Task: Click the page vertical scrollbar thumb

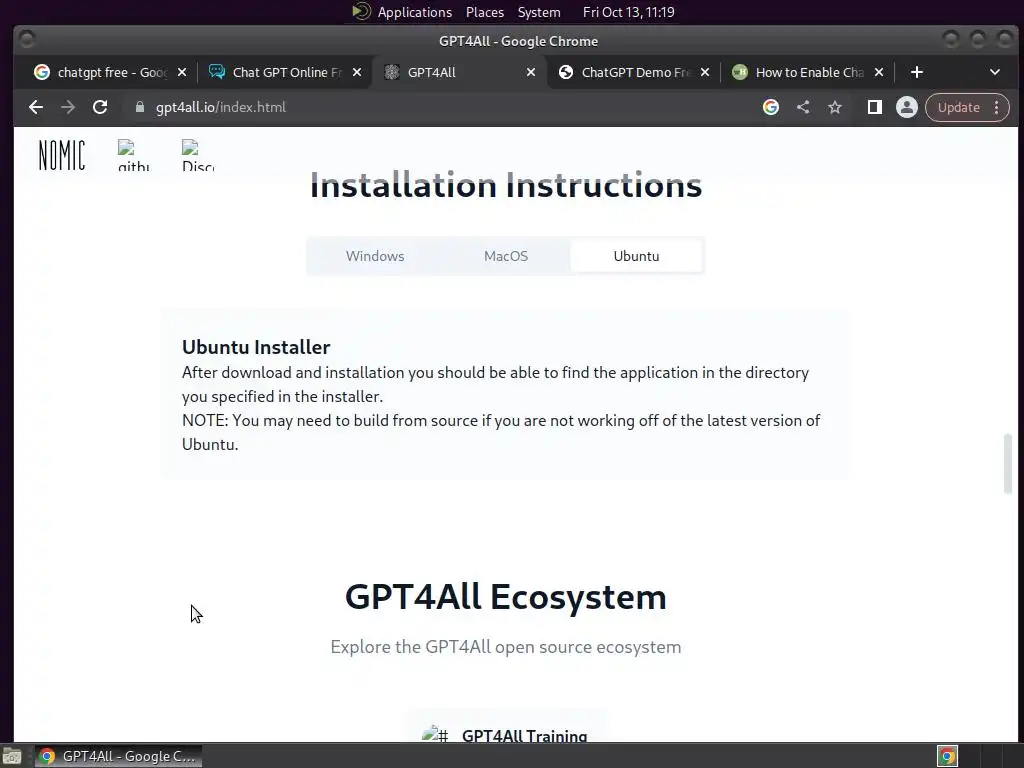Action: tap(1008, 463)
